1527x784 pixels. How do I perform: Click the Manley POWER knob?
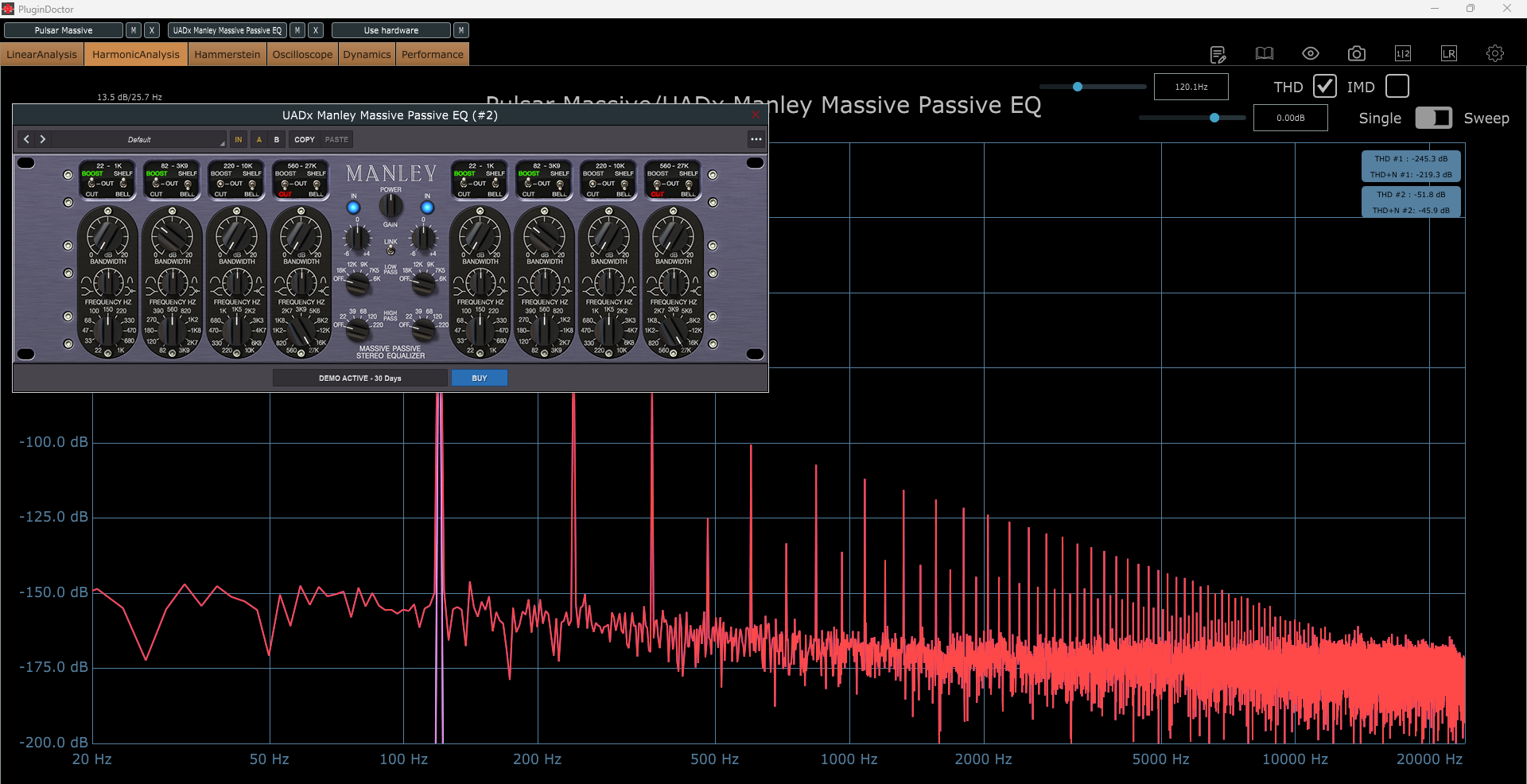tap(390, 206)
